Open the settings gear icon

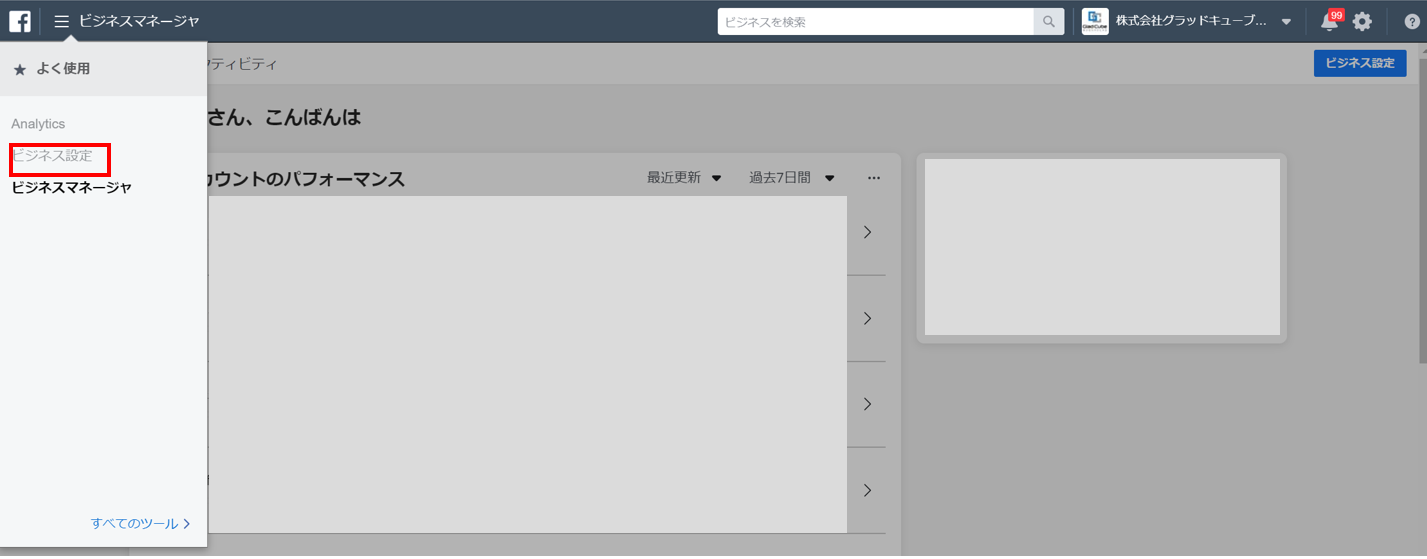1362,22
